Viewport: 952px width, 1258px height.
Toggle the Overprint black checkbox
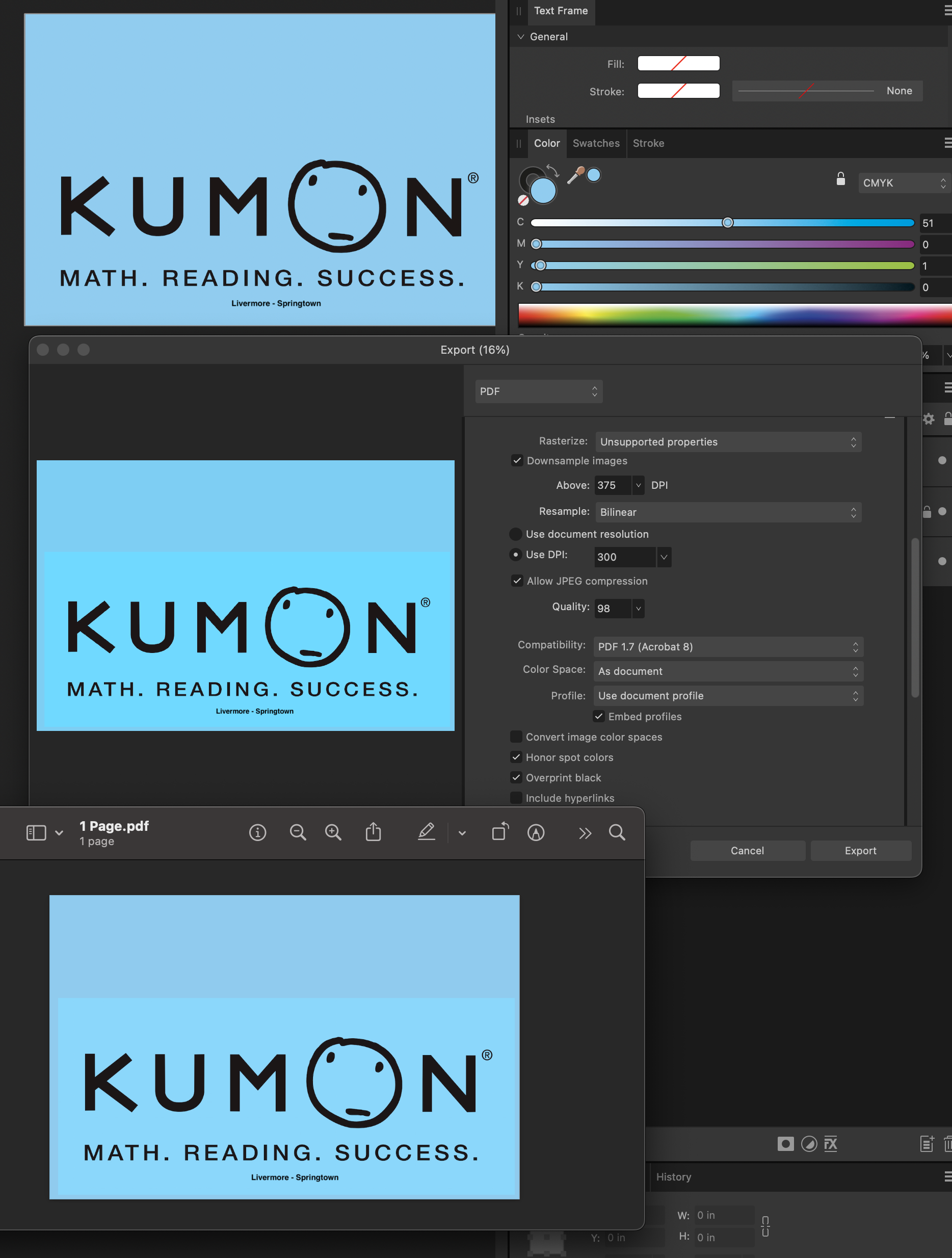[516, 777]
